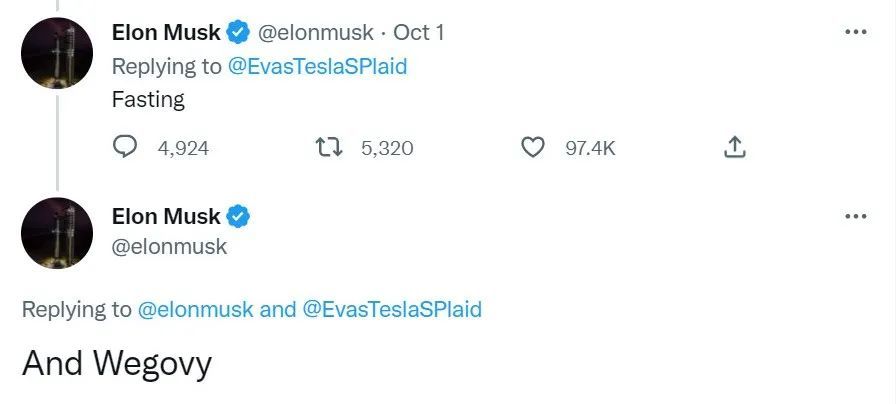Image resolution: width=896 pixels, height=404 pixels.
Task: Click the 5,320 retweet count
Action: [x=386, y=148]
